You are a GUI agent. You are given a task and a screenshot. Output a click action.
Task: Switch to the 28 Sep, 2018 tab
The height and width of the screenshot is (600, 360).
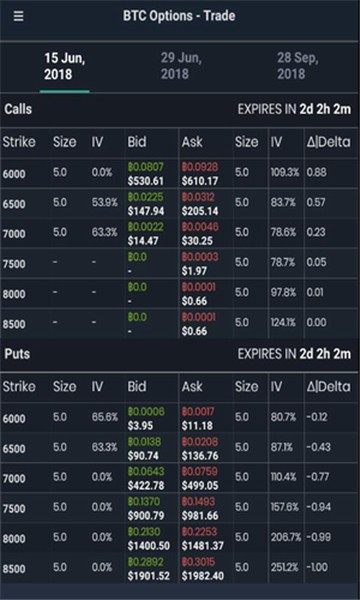tap(298, 66)
